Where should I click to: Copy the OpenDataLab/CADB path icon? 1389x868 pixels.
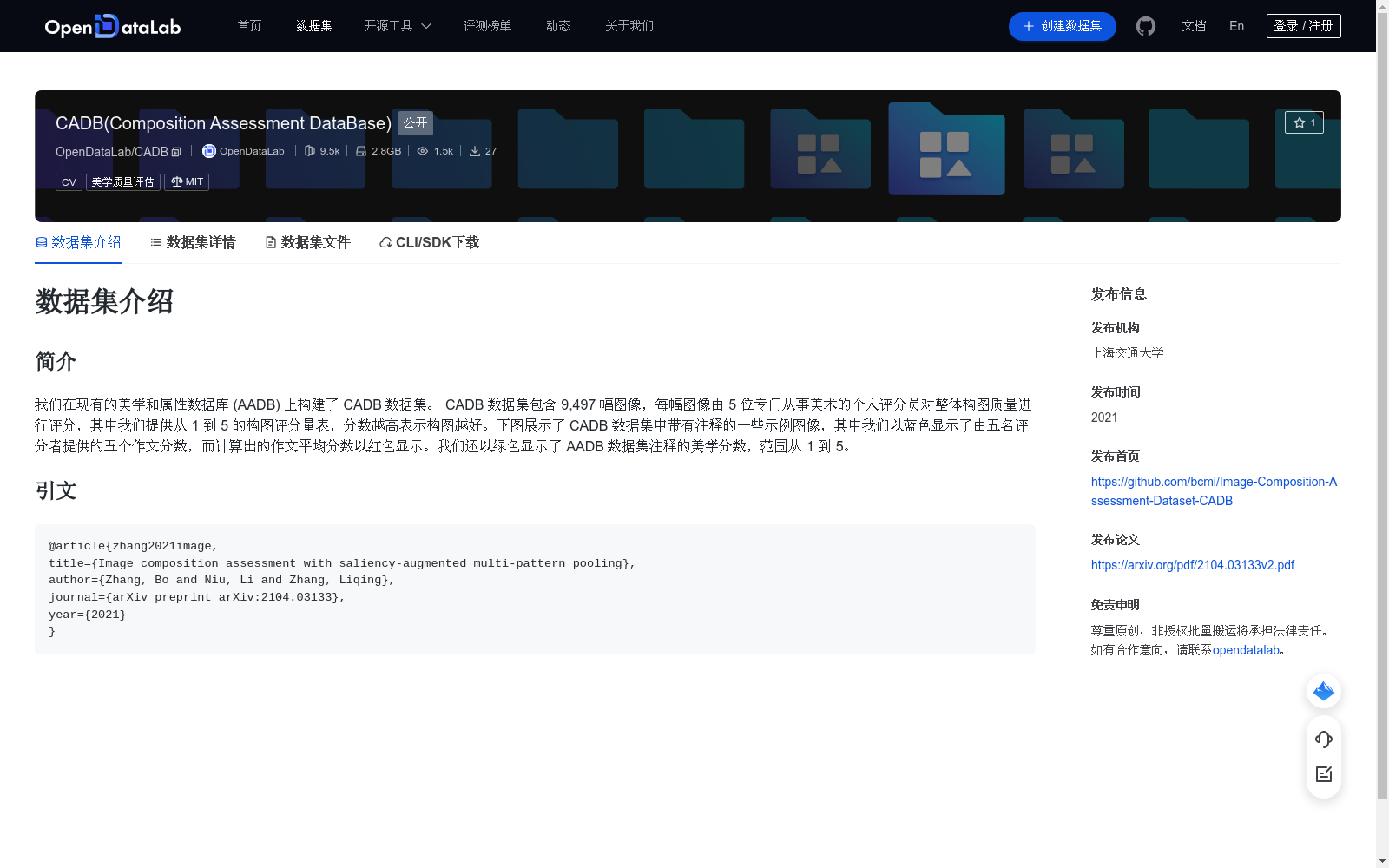(x=176, y=152)
